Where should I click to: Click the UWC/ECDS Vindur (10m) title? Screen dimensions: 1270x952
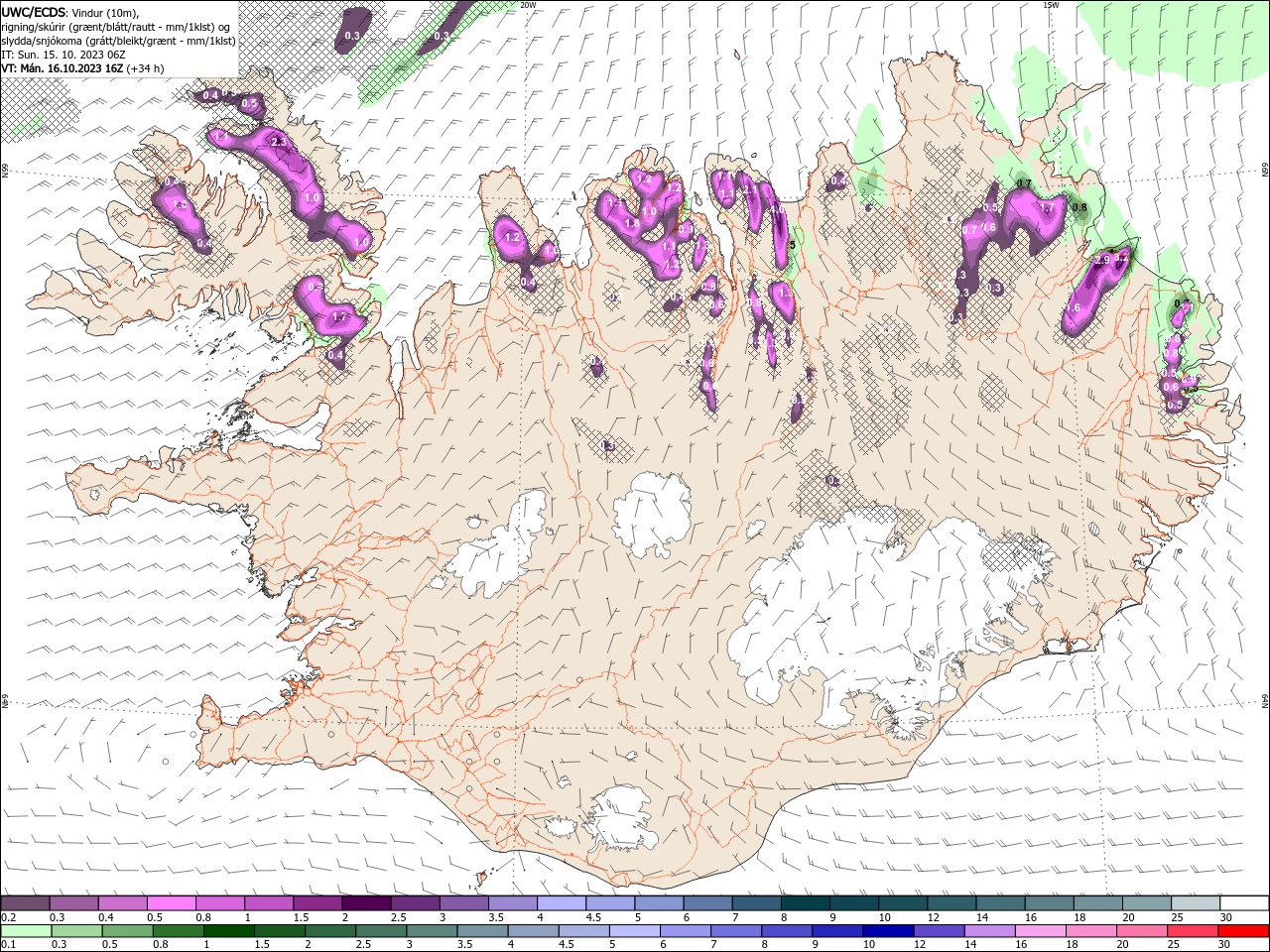[70, 12]
